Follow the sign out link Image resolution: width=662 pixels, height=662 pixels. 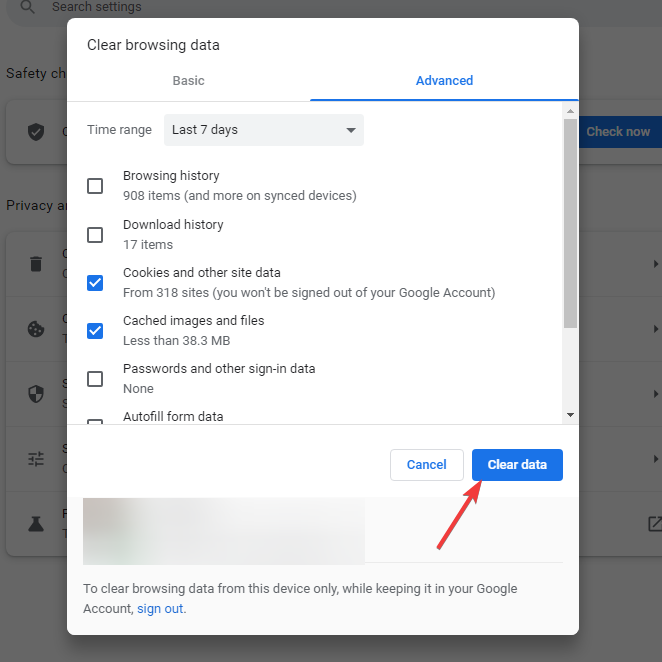[x=160, y=608]
